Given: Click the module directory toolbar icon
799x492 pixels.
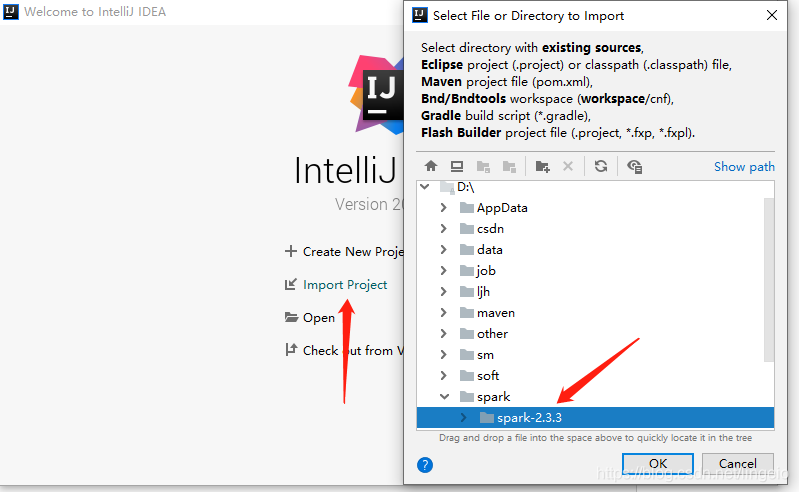Looking at the screenshot, I should coord(509,167).
